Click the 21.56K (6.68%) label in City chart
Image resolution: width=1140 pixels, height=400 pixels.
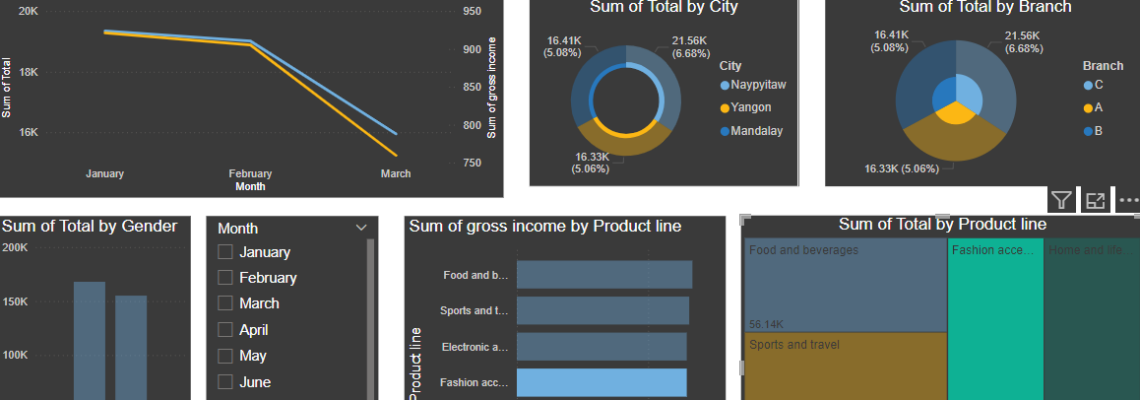[x=692, y=47]
